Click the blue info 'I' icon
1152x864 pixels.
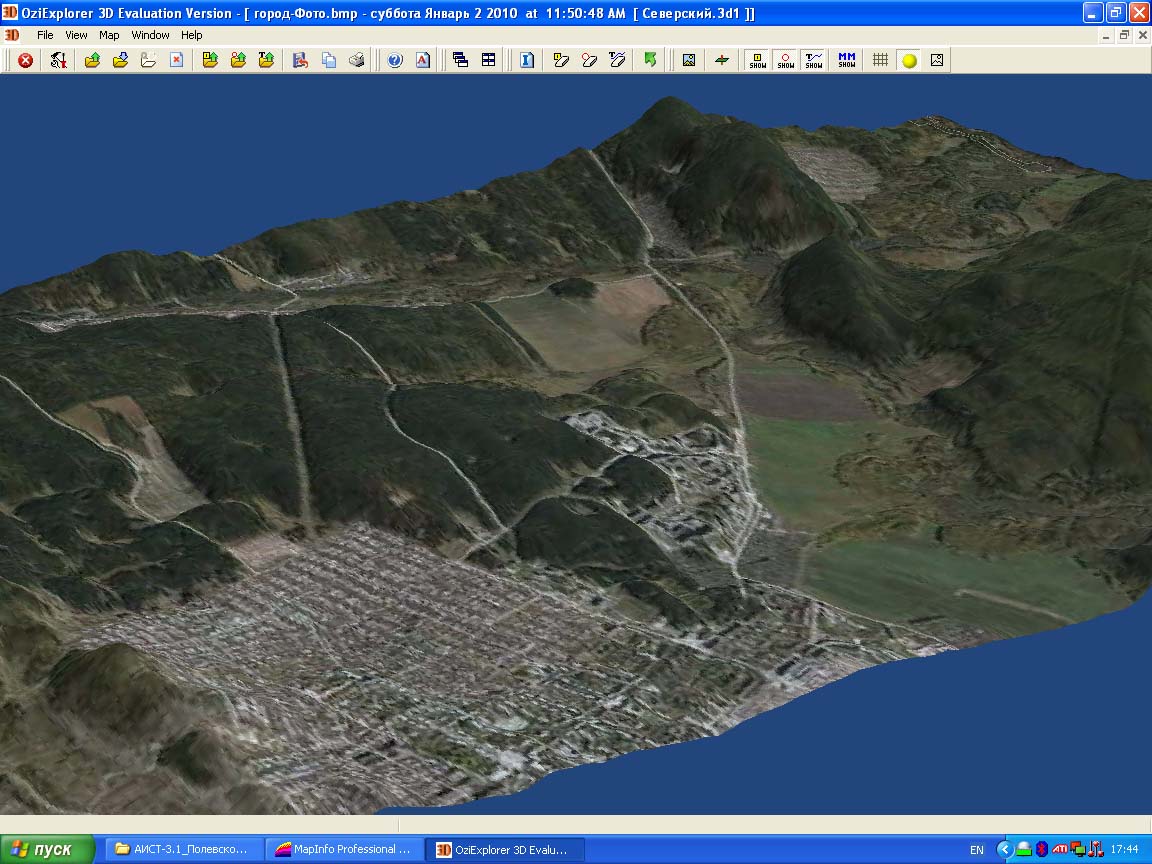[x=527, y=60]
